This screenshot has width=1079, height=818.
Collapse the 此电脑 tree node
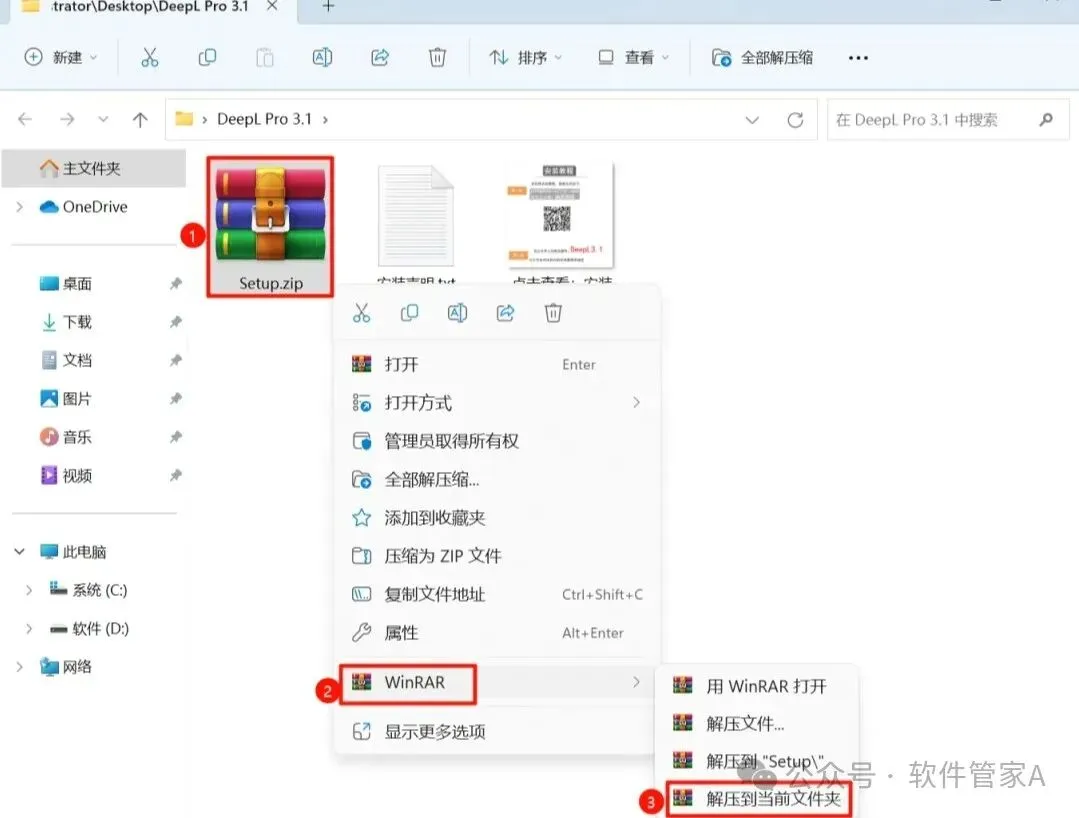pyautogui.click(x=19, y=552)
